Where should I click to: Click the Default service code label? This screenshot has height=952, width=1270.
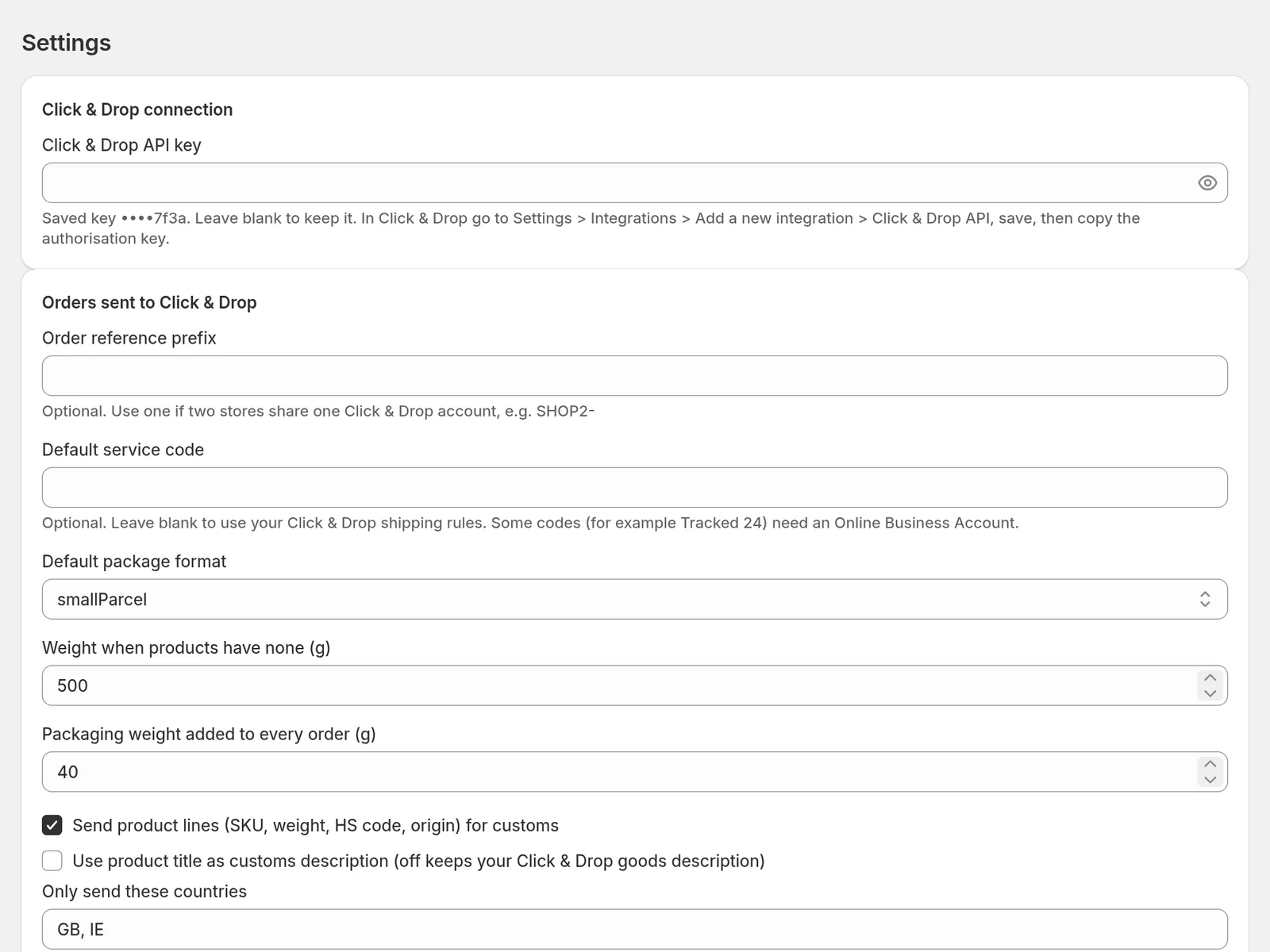[123, 451]
